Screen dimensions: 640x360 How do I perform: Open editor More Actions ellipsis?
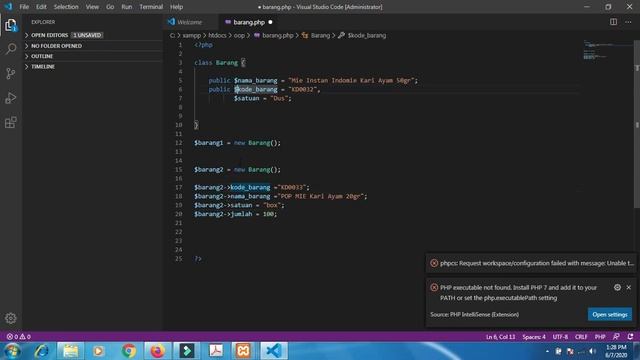[x=628, y=22]
